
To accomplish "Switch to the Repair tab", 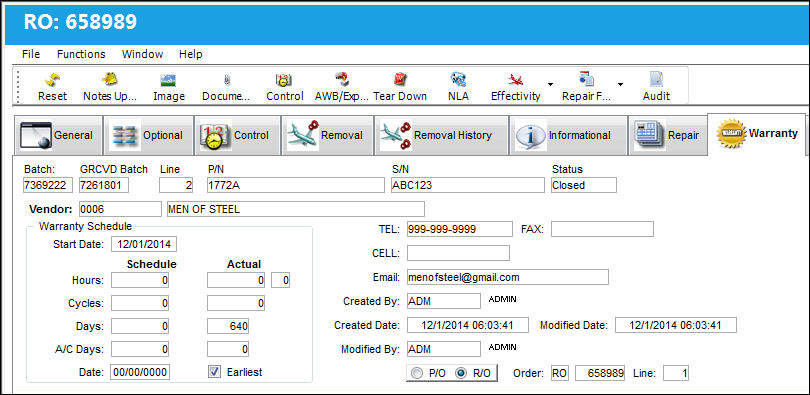I will (667, 136).
